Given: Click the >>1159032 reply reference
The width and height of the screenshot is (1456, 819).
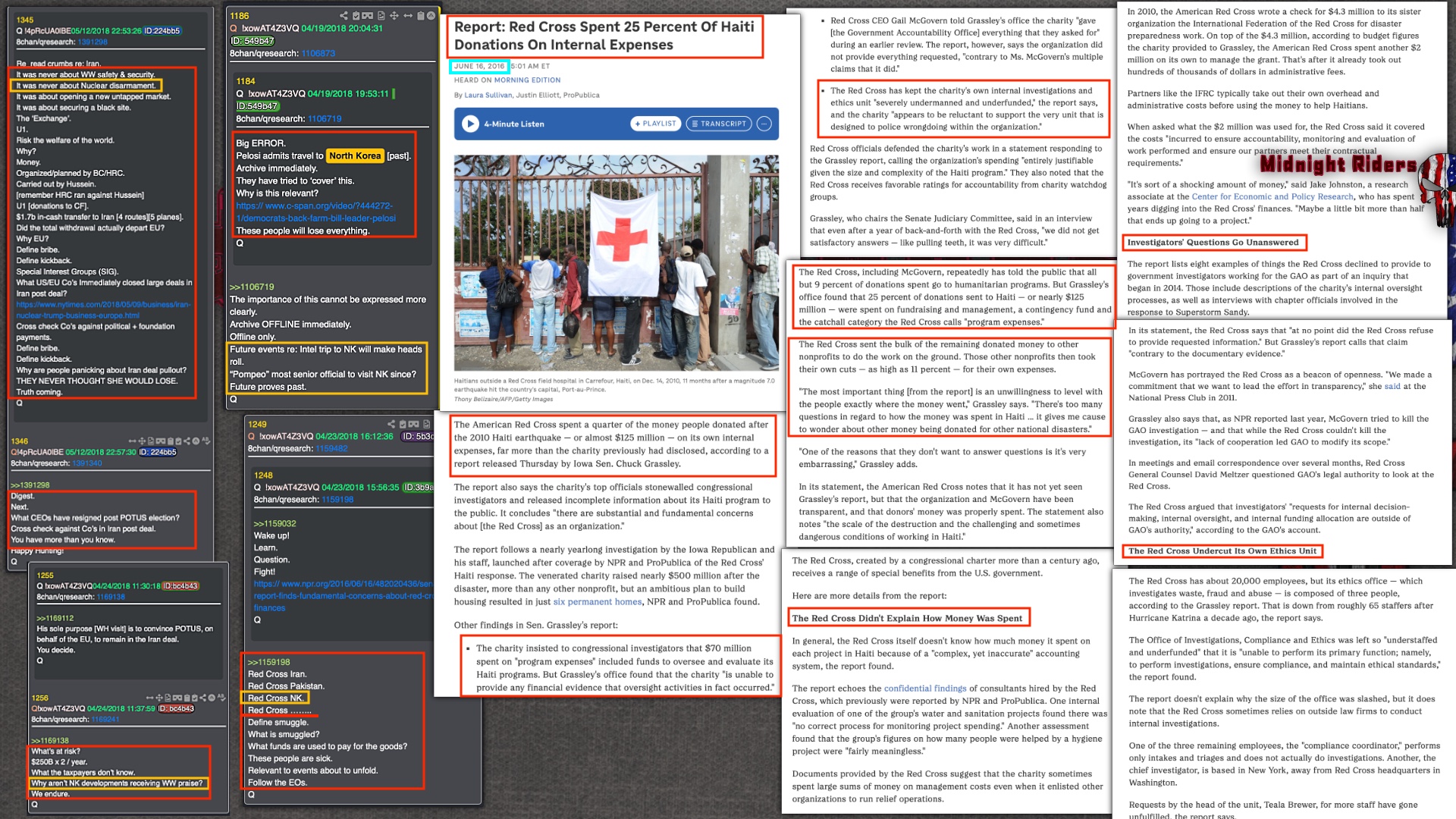Looking at the screenshot, I should [x=275, y=523].
